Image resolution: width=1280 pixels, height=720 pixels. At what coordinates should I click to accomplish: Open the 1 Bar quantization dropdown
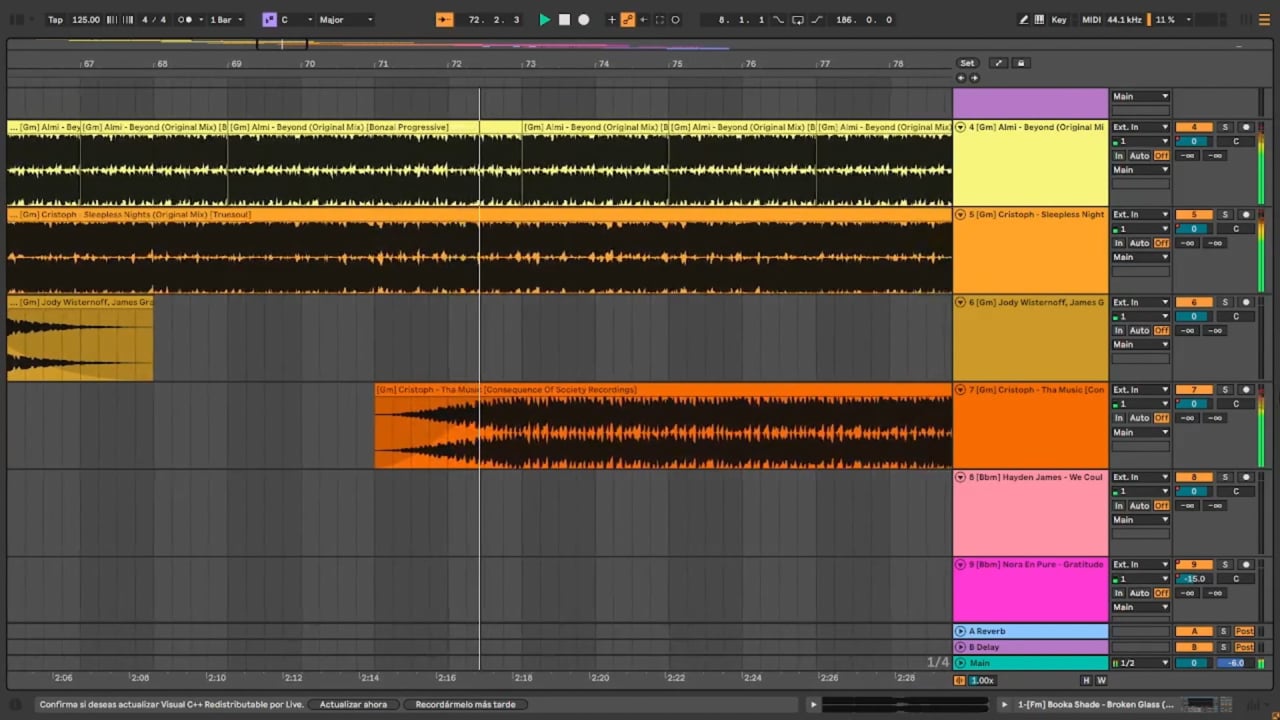coord(226,19)
